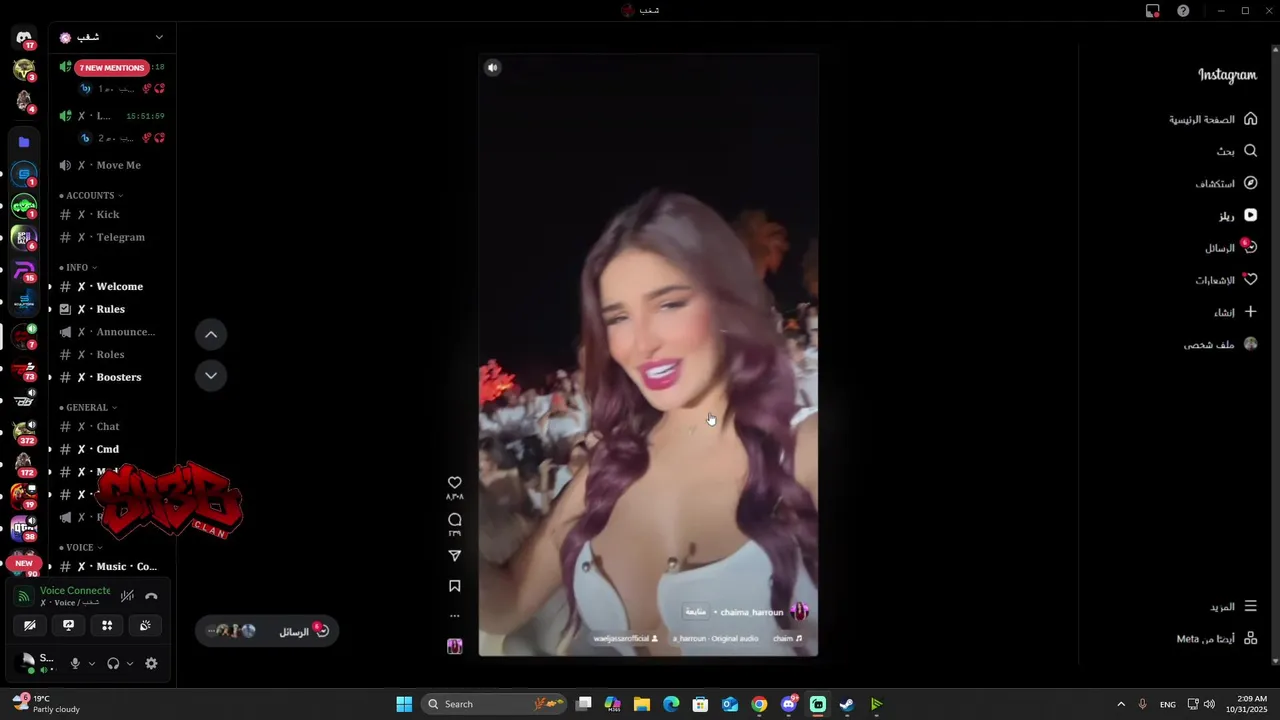Open Instagram Home (الصفحة الرئيسية)
The image size is (1280, 720).
click(1213, 119)
